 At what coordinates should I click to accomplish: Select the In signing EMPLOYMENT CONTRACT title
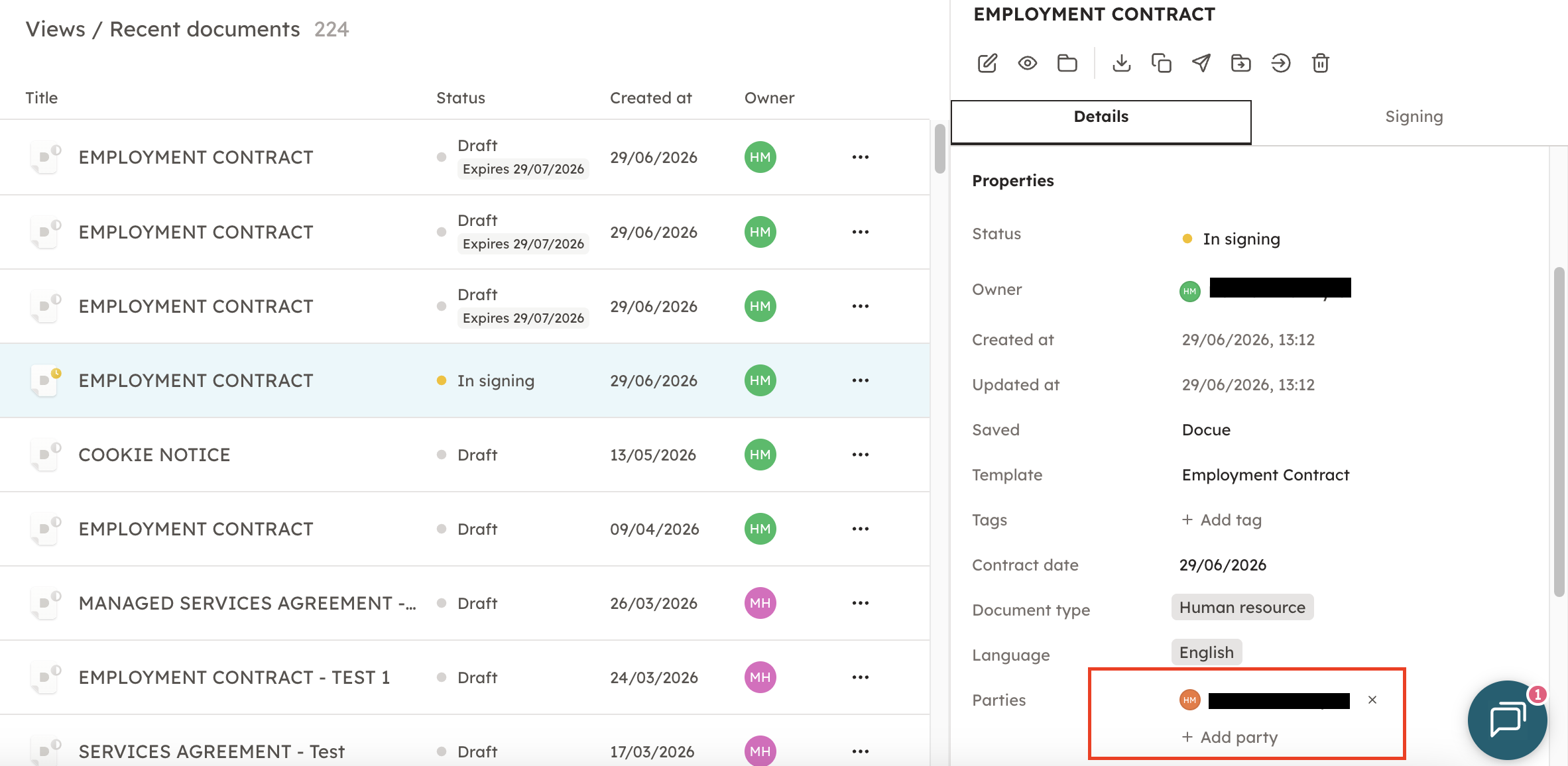pyautogui.click(x=196, y=380)
